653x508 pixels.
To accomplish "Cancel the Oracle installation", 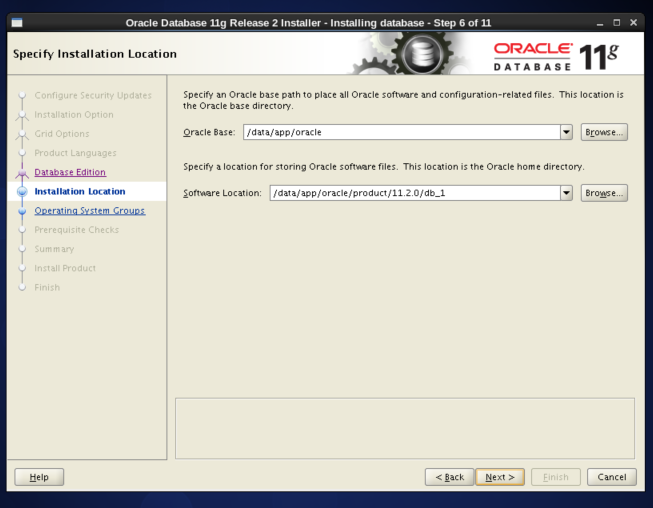I will click(611, 477).
